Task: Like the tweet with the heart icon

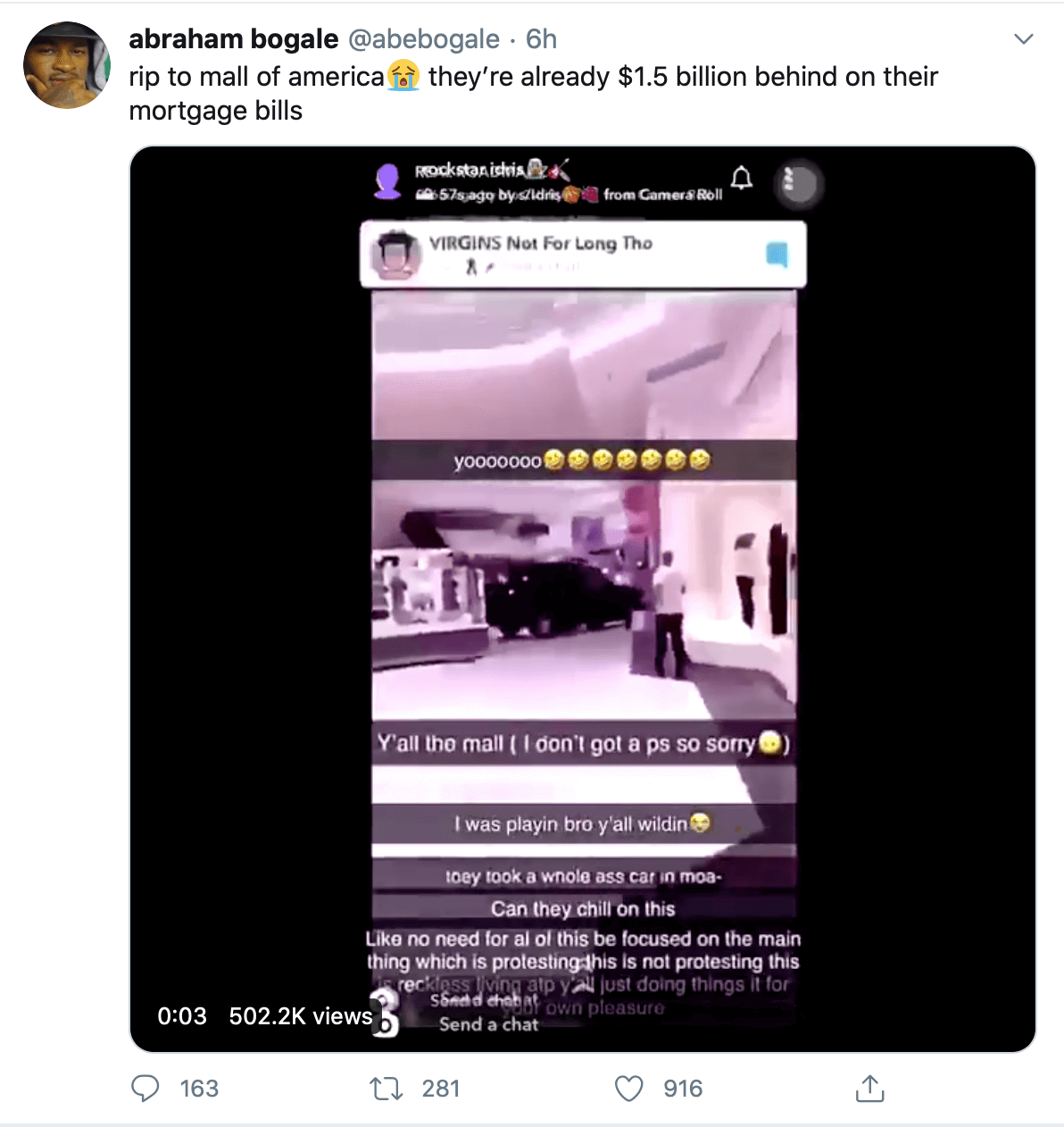Action: click(629, 1089)
